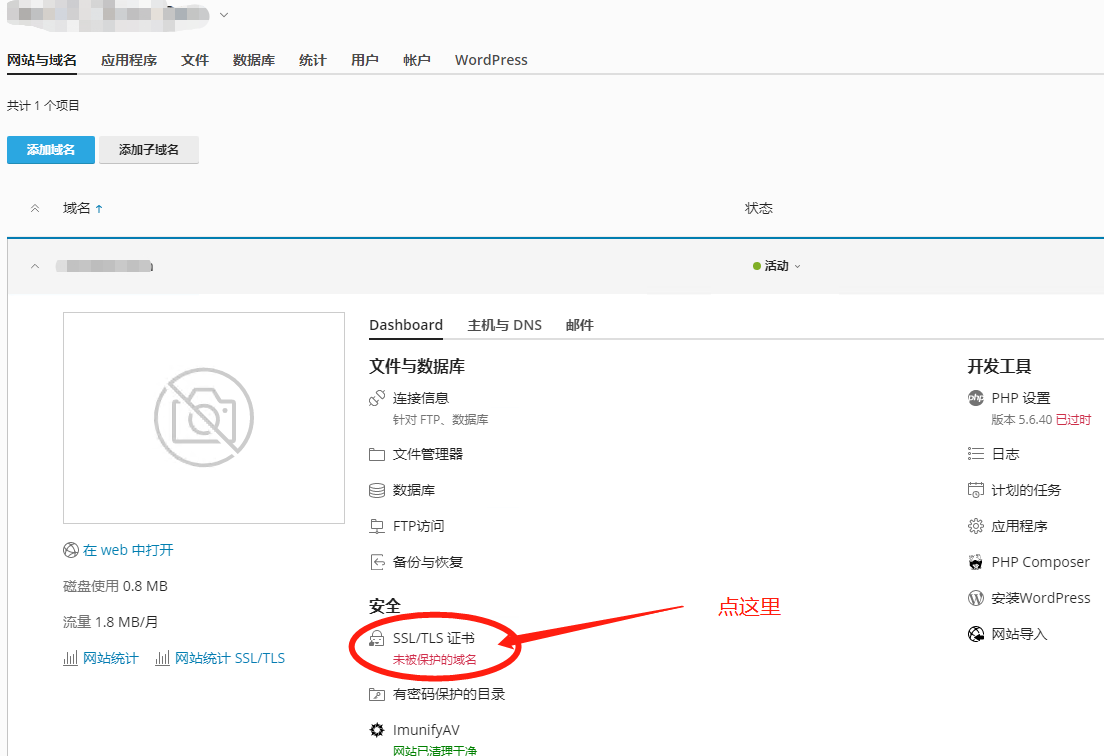Open the PHP 设置 link

pos(1021,398)
